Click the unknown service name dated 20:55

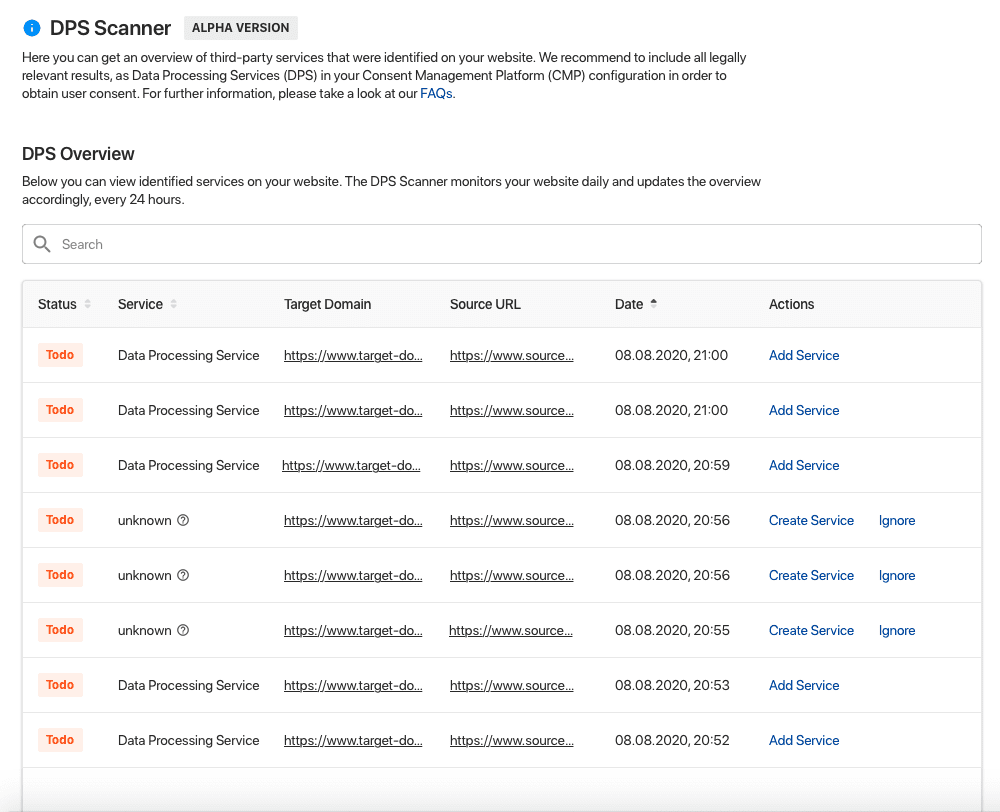click(x=144, y=630)
